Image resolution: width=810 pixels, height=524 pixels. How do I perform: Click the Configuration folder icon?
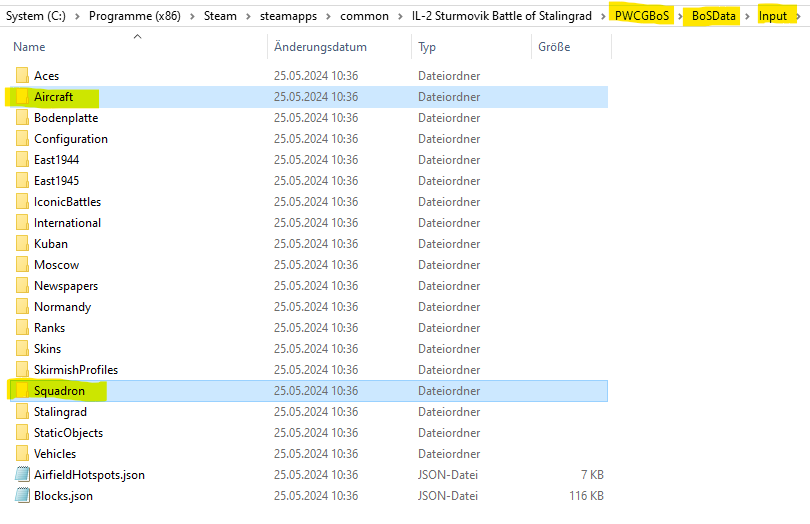(x=22, y=139)
